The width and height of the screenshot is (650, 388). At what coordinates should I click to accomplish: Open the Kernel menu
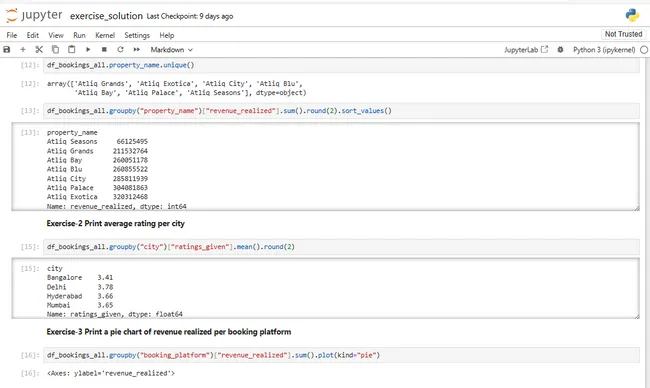pyautogui.click(x=105, y=35)
